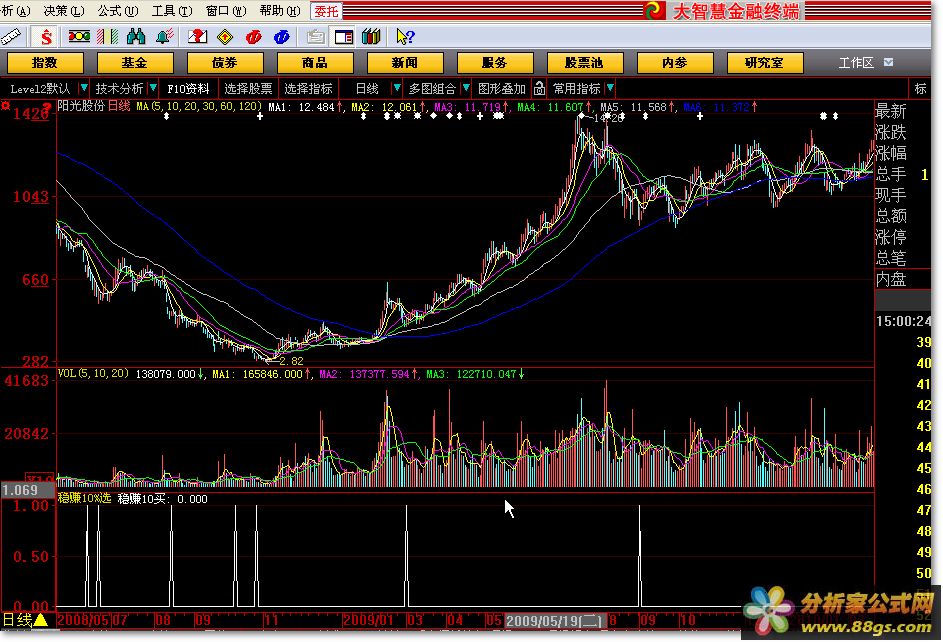The image size is (943, 642).
Task: Expand the Level2默认 dropdown arrow
Action: coord(84,88)
